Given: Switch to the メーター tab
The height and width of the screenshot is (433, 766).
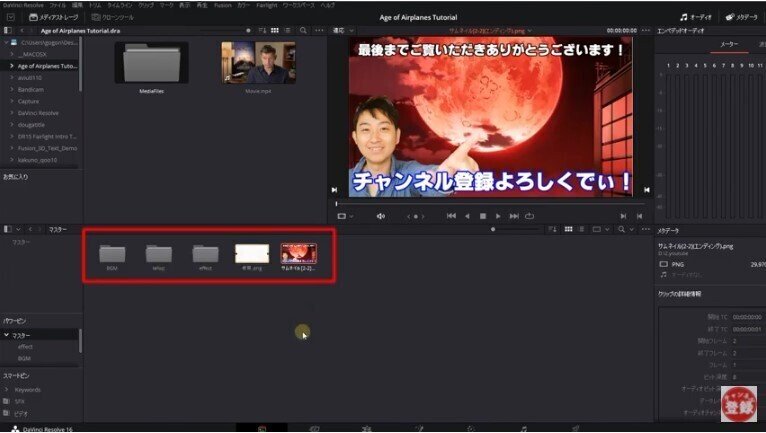Looking at the screenshot, I should tap(729, 44).
